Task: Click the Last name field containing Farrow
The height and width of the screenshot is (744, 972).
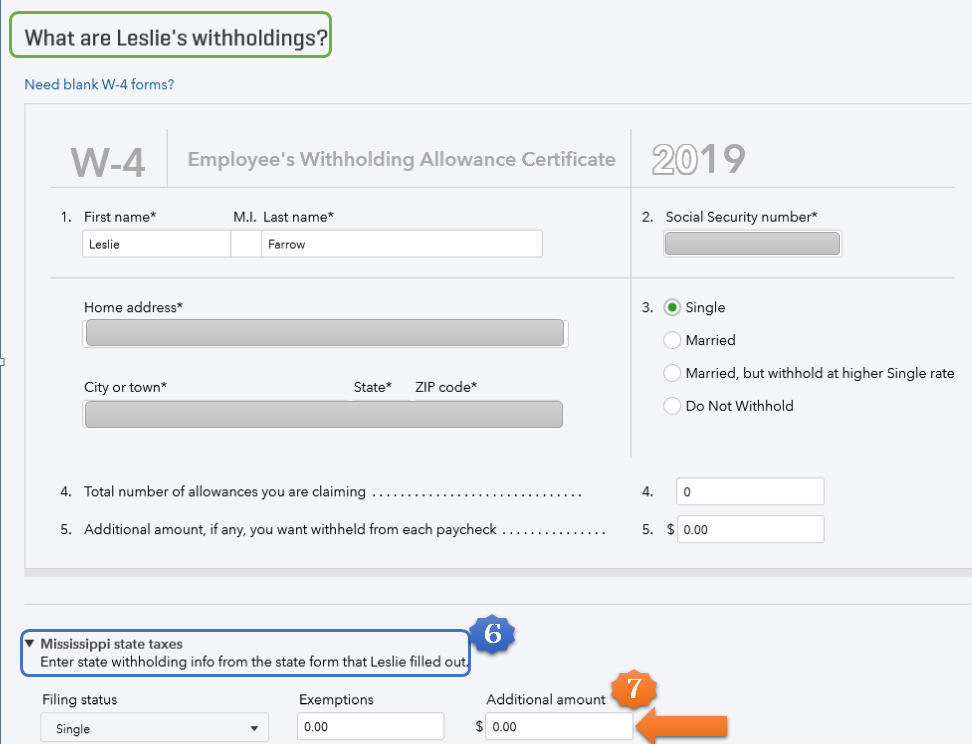Action: [401, 244]
